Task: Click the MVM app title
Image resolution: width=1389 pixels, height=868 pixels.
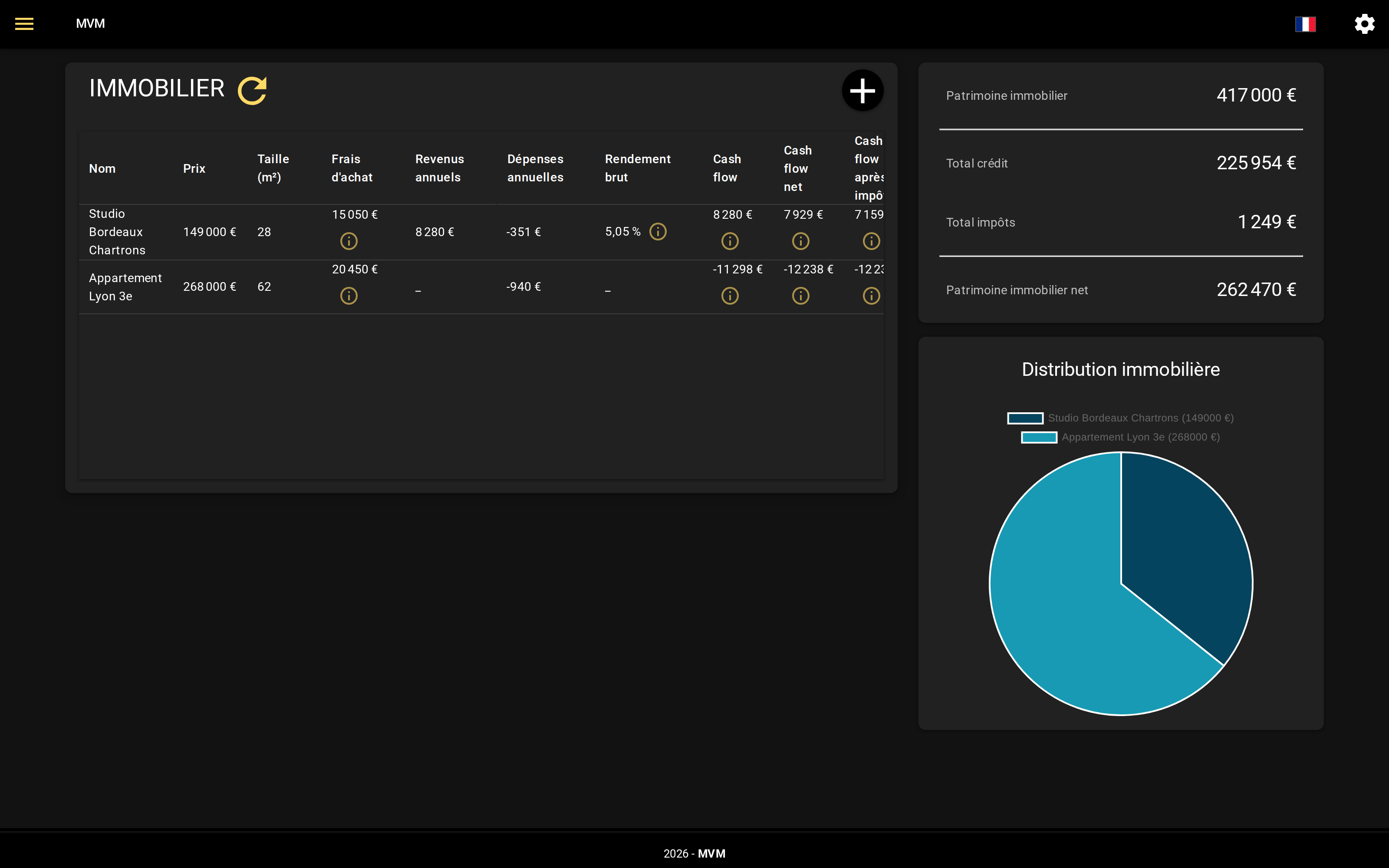Action: [91, 23]
